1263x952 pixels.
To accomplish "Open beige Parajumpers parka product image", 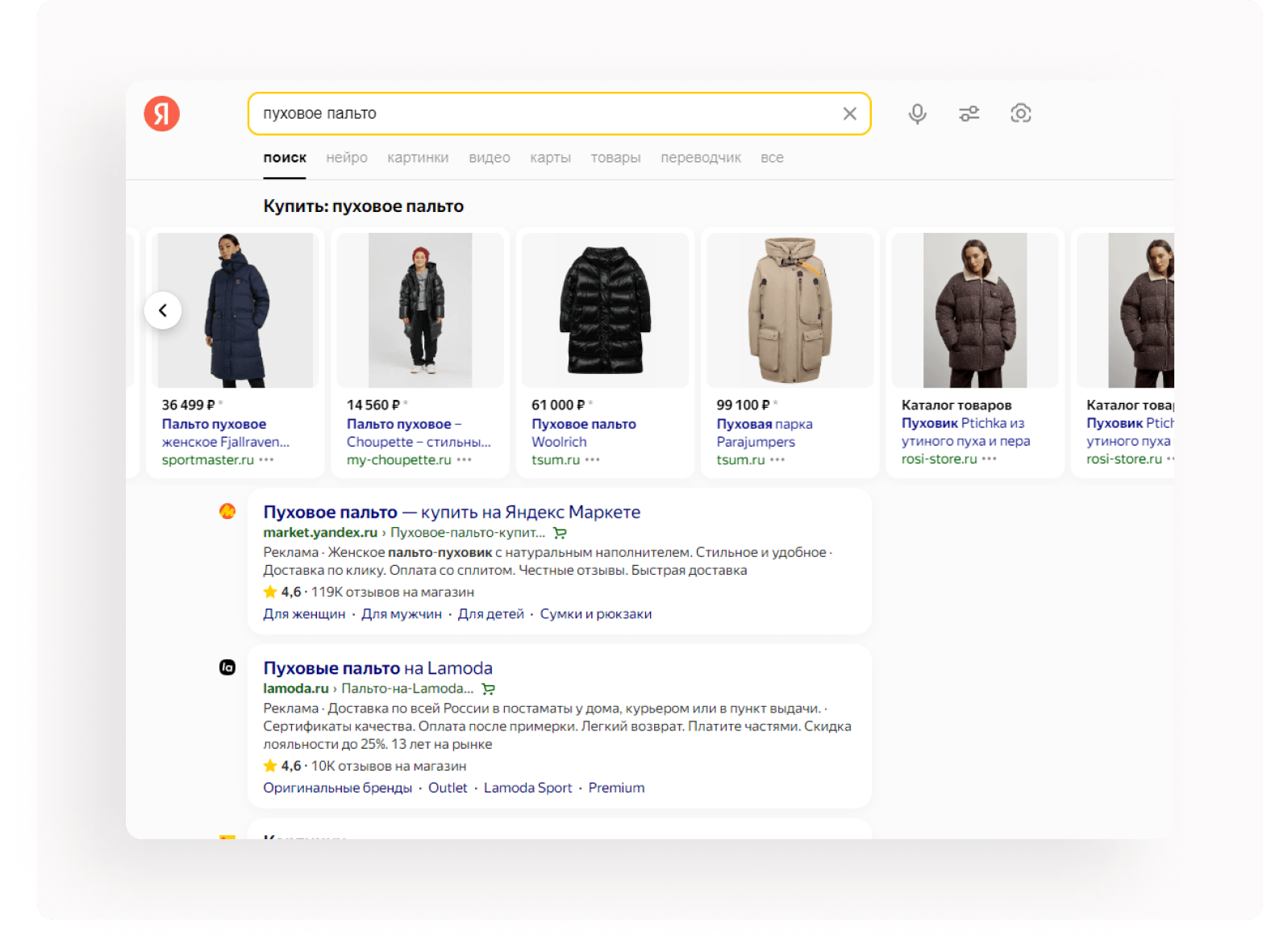I will [790, 310].
